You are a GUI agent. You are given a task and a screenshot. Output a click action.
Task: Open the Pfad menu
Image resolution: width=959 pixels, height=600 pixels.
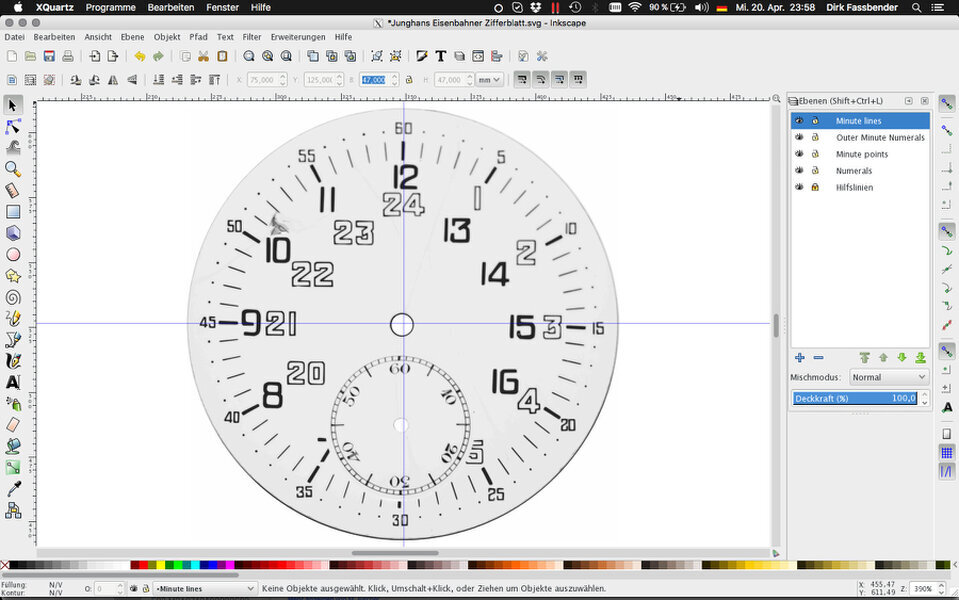coord(198,37)
